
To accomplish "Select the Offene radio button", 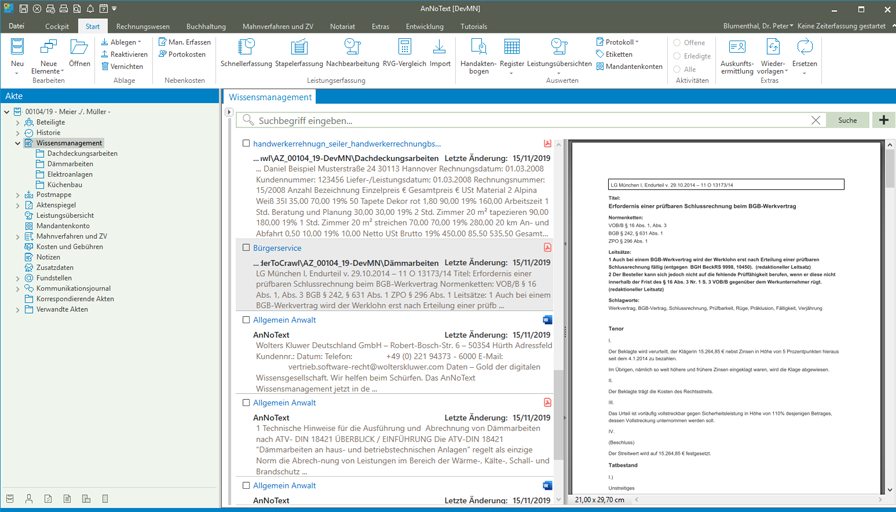I will [x=677, y=43].
